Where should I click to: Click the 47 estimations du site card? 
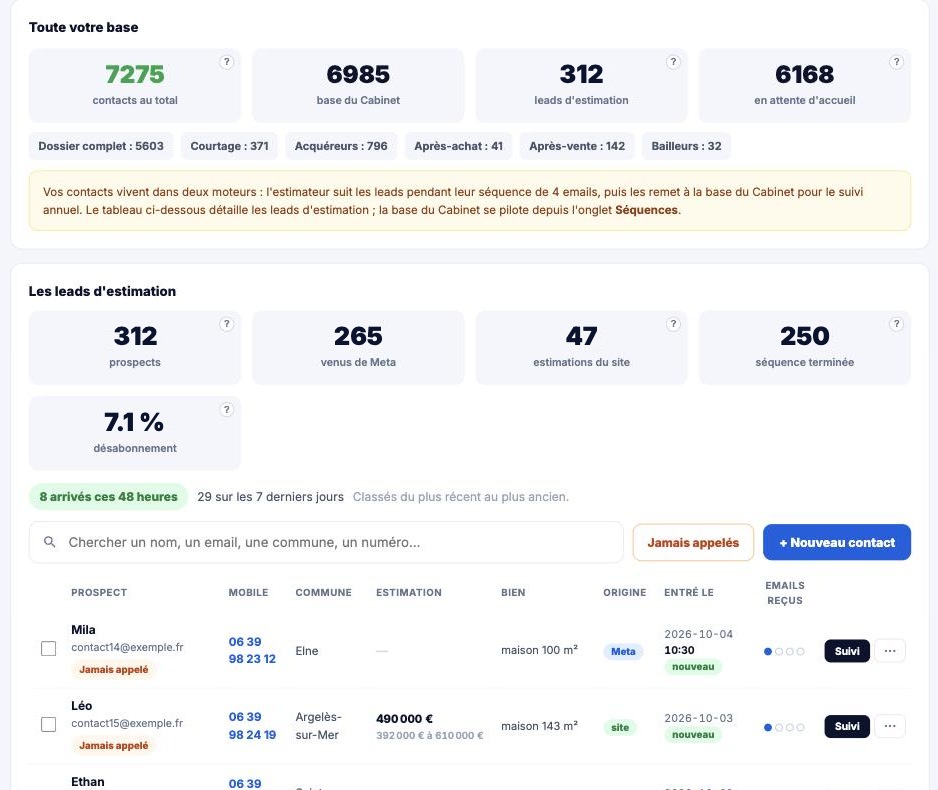[581, 347]
